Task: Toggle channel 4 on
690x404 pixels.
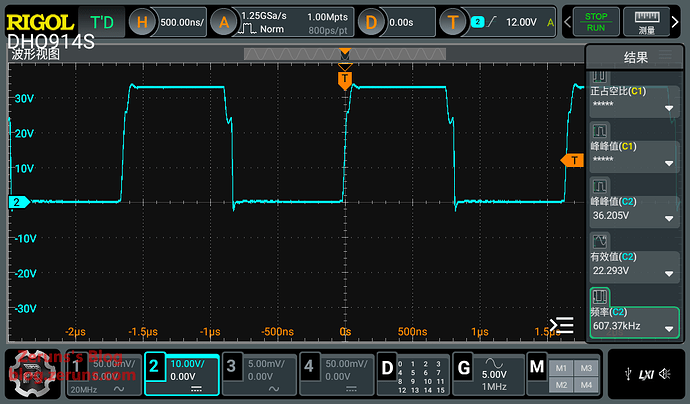Action: [x=334, y=374]
